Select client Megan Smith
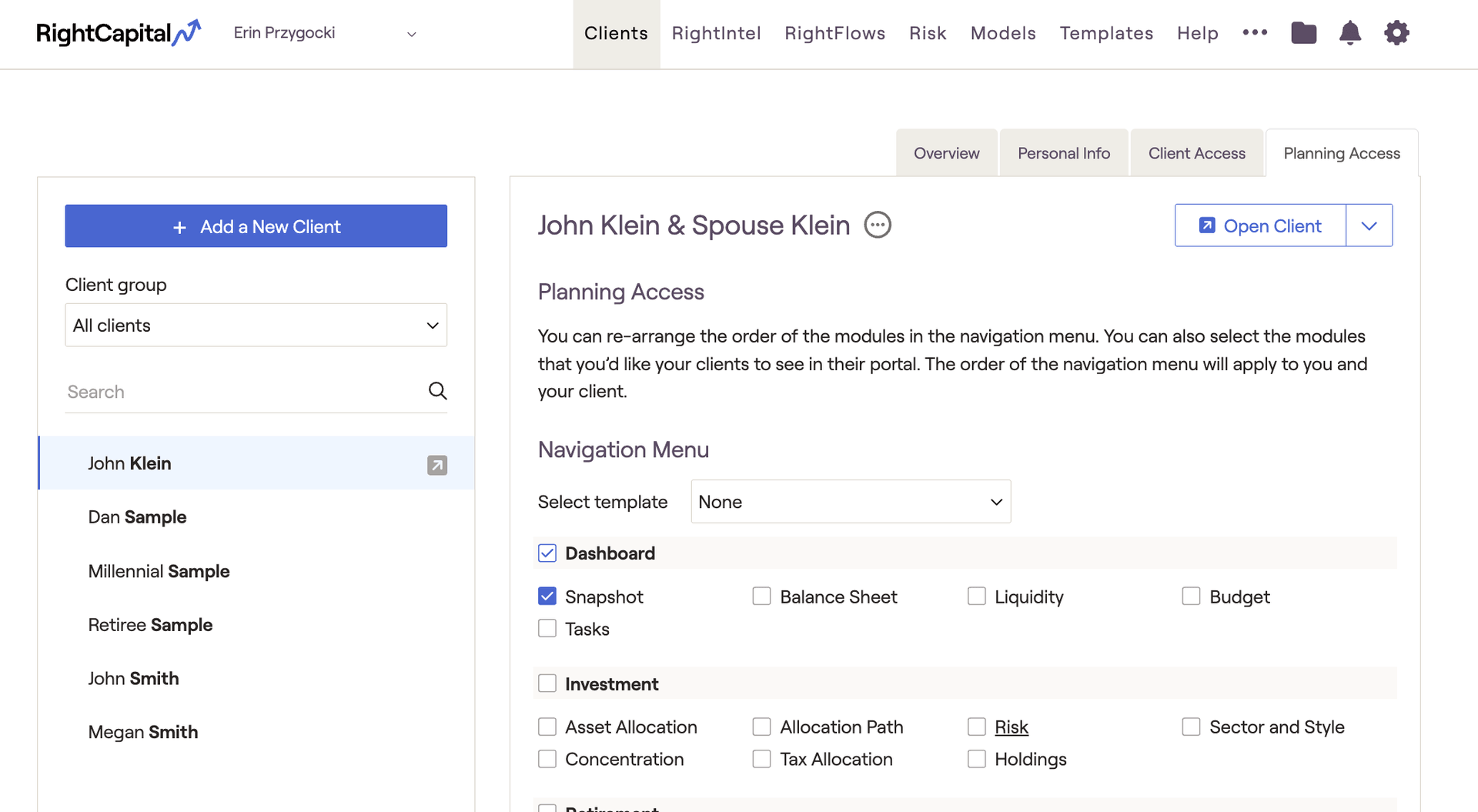This screenshot has width=1478, height=812. 257,732
